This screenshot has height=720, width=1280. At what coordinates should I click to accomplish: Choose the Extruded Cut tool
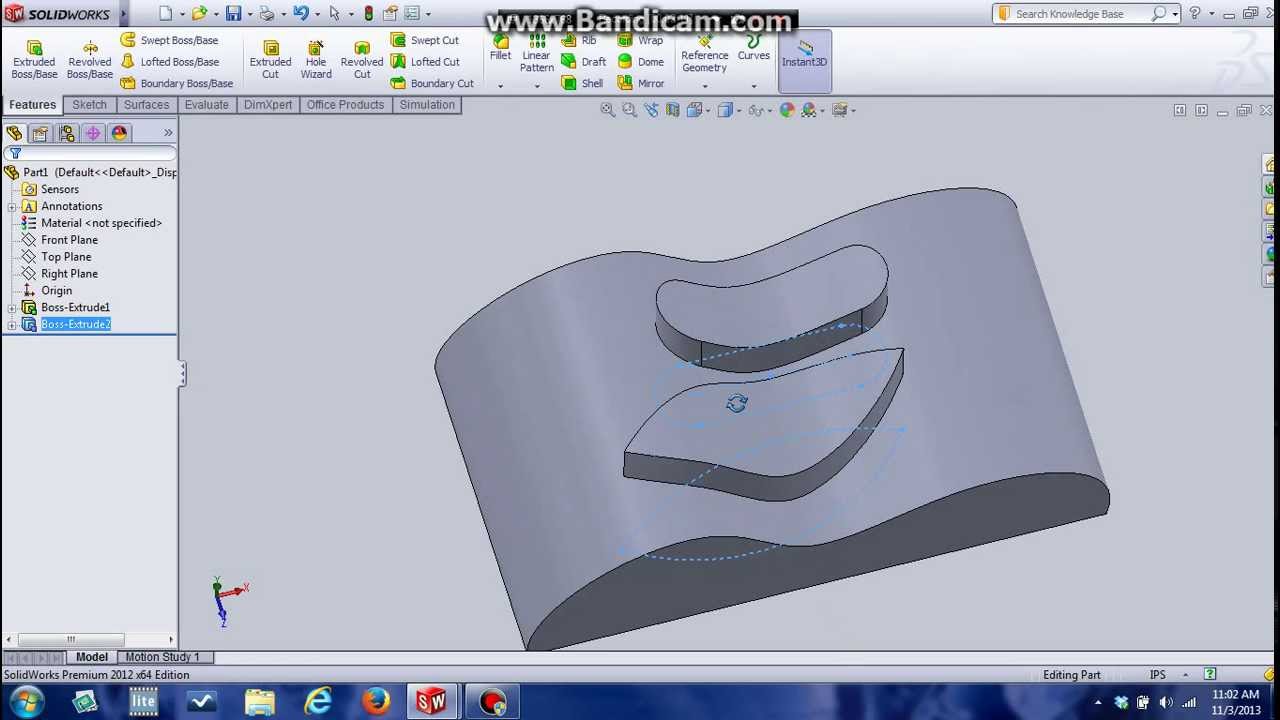coord(270,60)
